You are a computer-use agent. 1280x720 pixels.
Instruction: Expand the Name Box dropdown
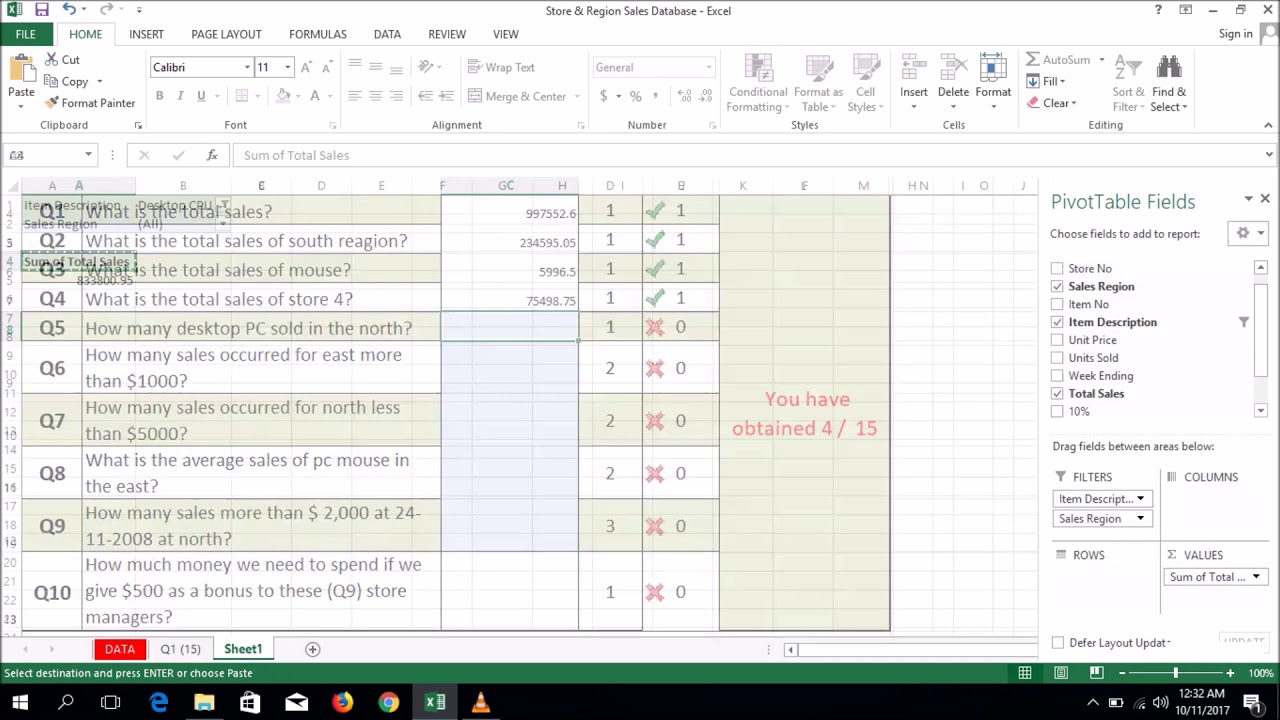click(x=88, y=155)
